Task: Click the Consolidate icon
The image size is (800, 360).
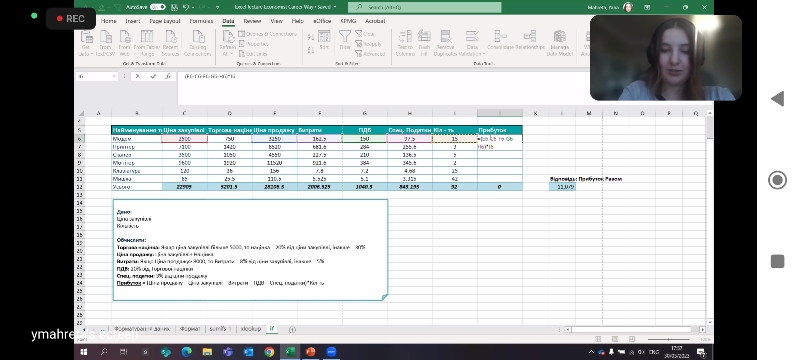Action: pyautogui.click(x=500, y=40)
